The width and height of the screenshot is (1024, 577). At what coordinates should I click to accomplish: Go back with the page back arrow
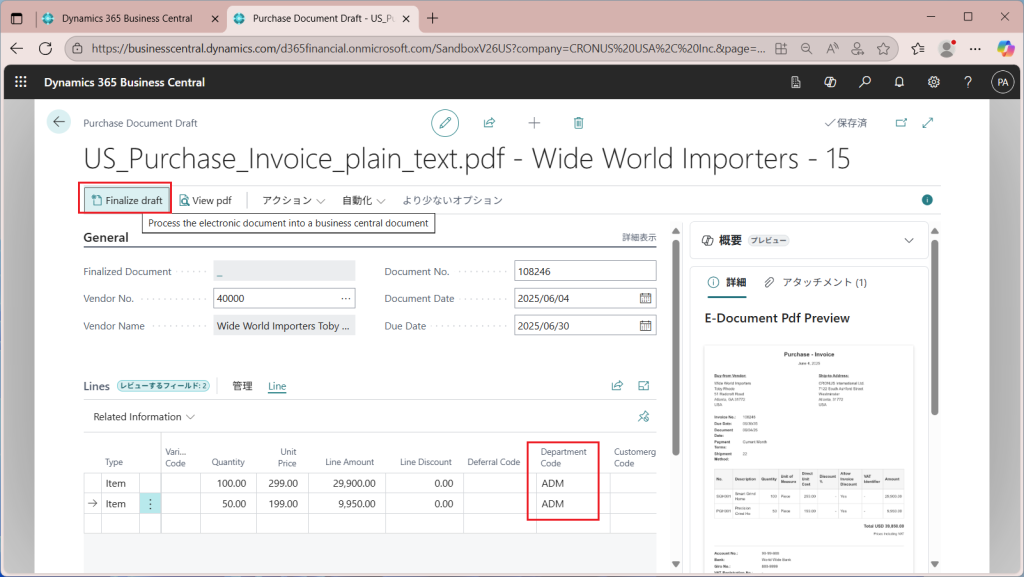pyautogui.click(x=59, y=122)
